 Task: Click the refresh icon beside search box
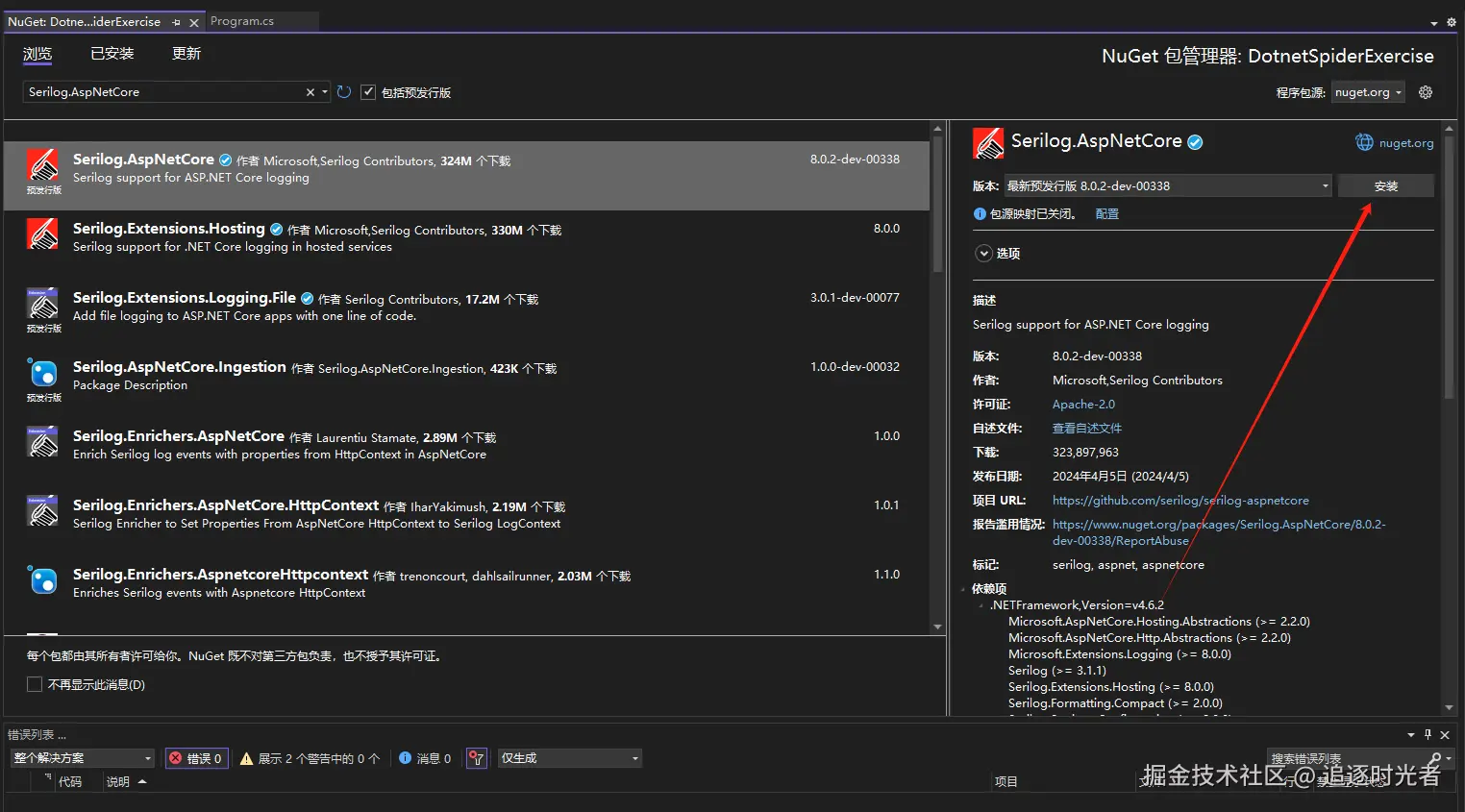[344, 92]
